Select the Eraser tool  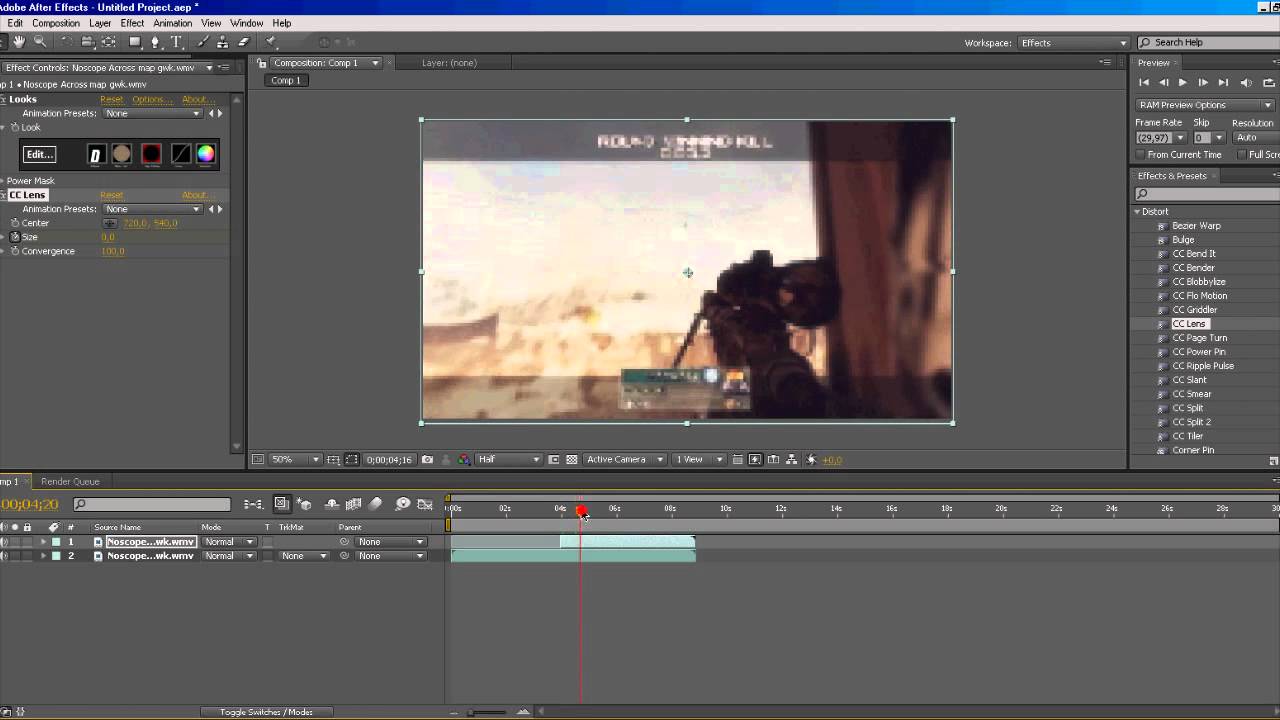(x=243, y=42)
